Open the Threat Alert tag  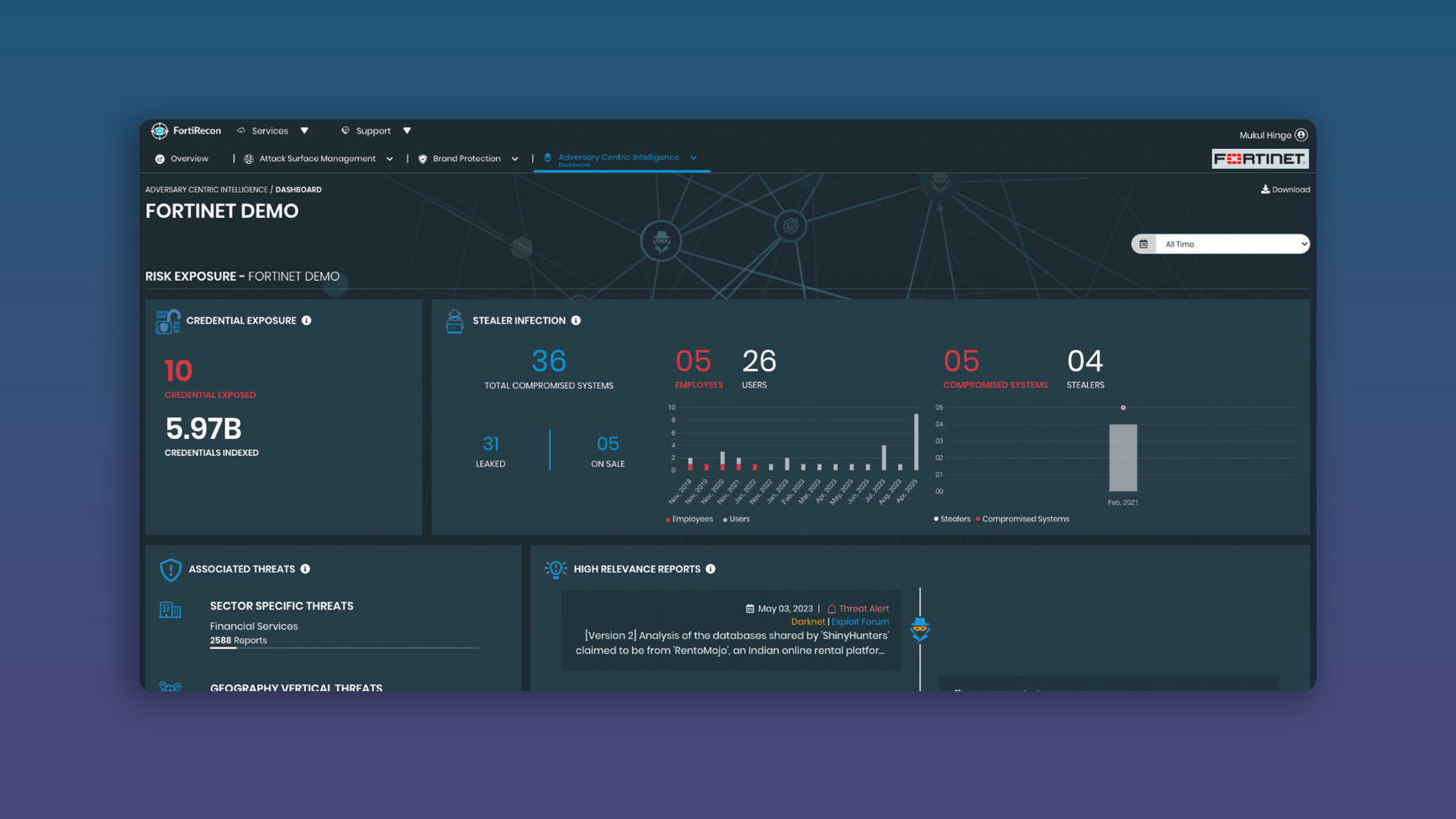pos(864,609)
